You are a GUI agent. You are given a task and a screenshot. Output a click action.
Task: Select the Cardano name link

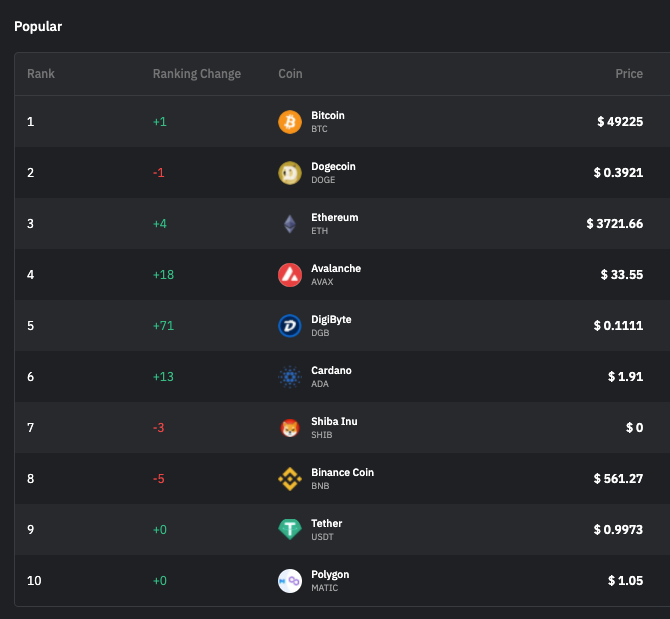(x=331, y=371)
